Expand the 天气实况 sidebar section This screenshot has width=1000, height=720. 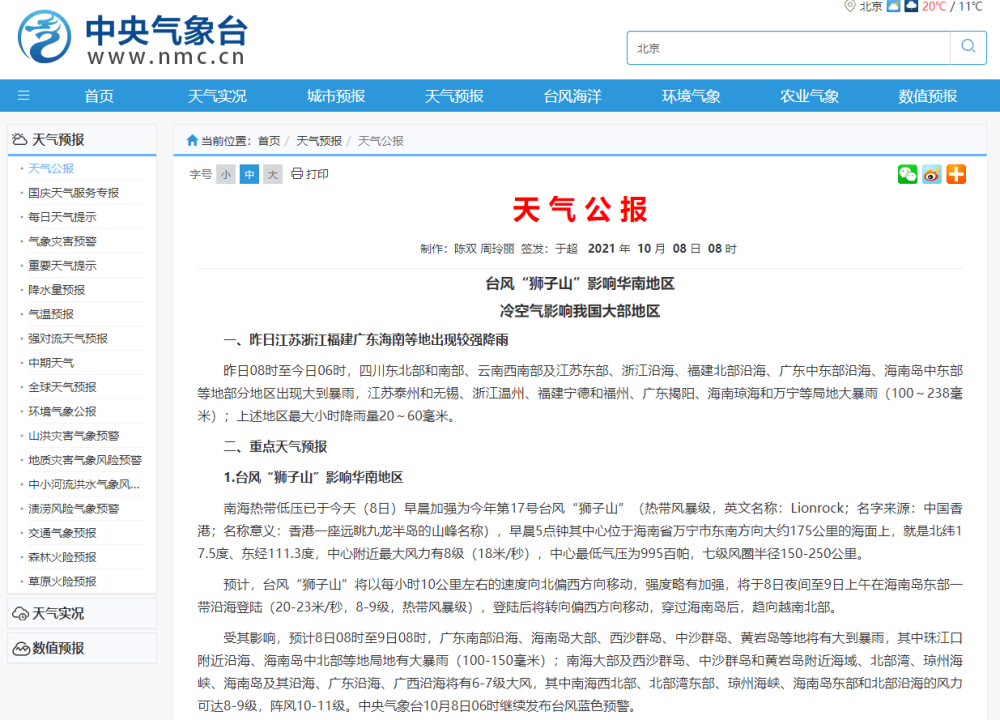(x=81, y=613)
